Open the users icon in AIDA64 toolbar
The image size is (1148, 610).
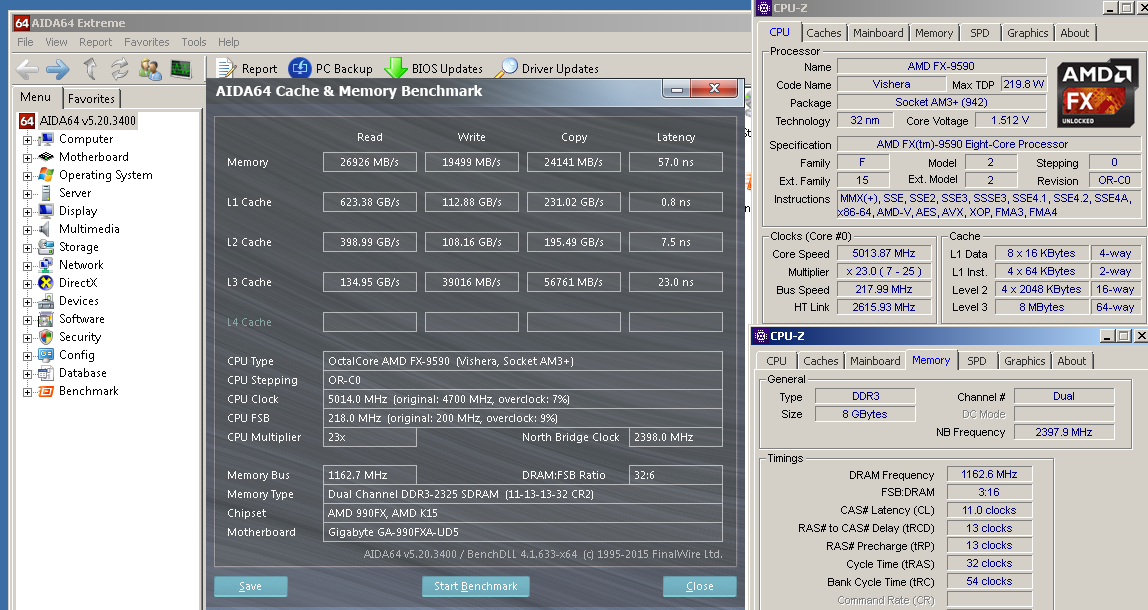click(150, 69)
